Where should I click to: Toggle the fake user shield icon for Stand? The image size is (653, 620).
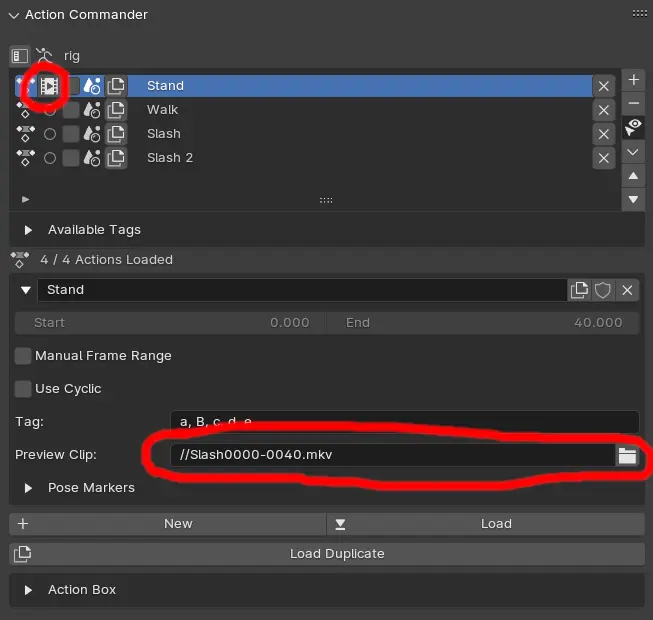pos(603,290)
